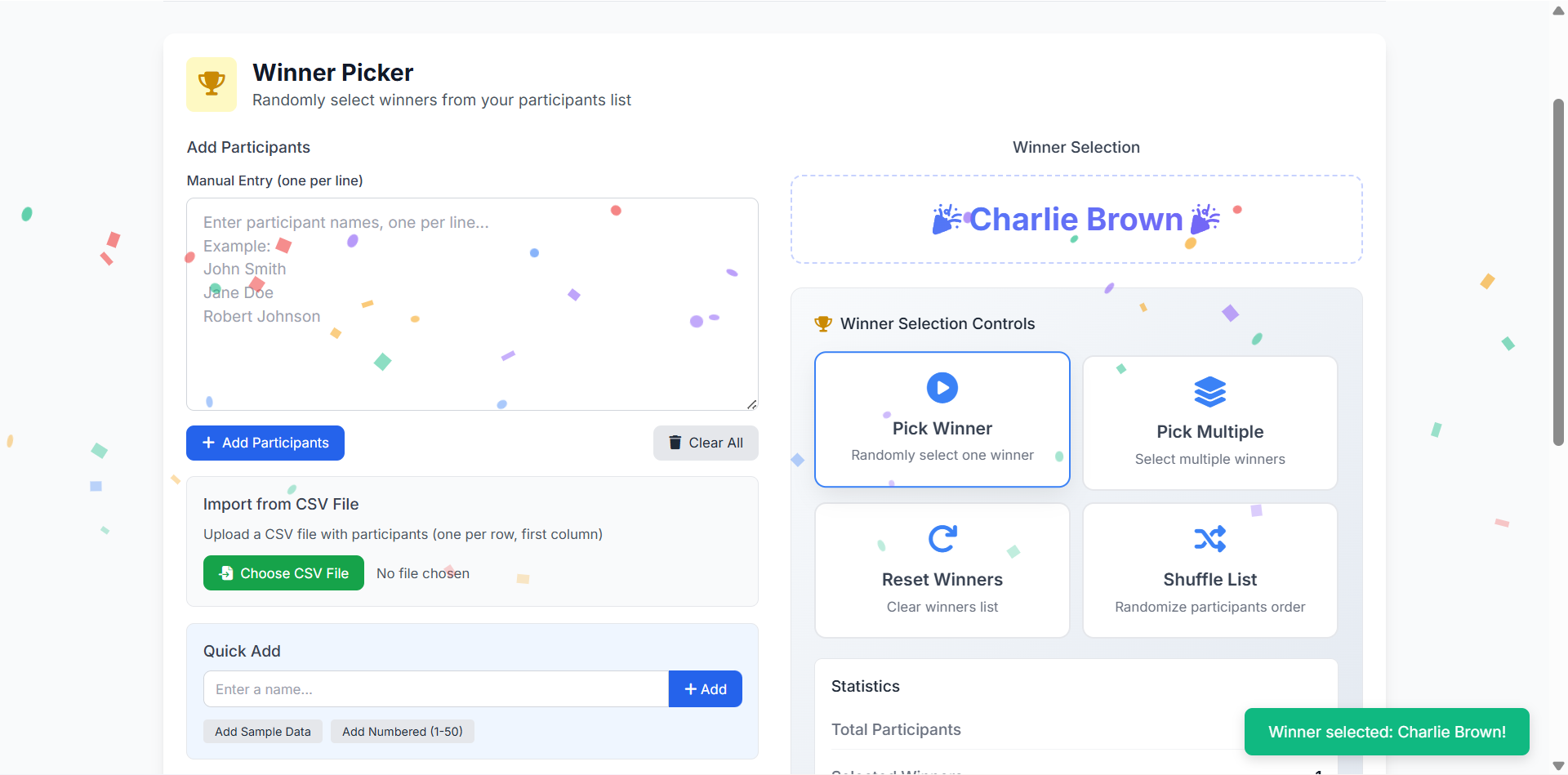Click the textarea resize handle corner
Image resolution: width=1568 pixels, height=775 pixels.
(751, 404)
